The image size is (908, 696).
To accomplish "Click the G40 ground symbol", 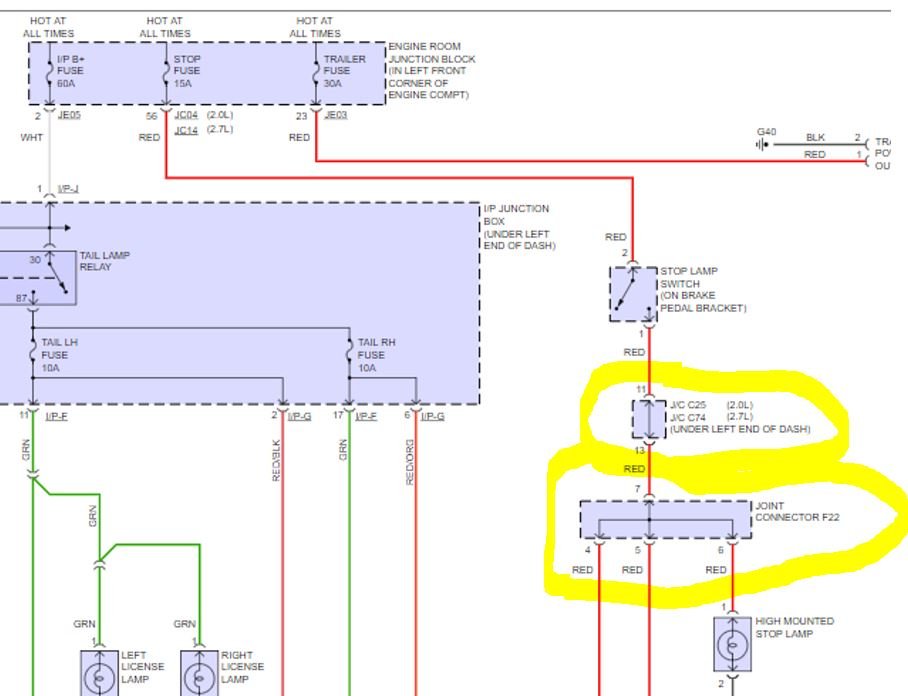I will coord(766,144).
